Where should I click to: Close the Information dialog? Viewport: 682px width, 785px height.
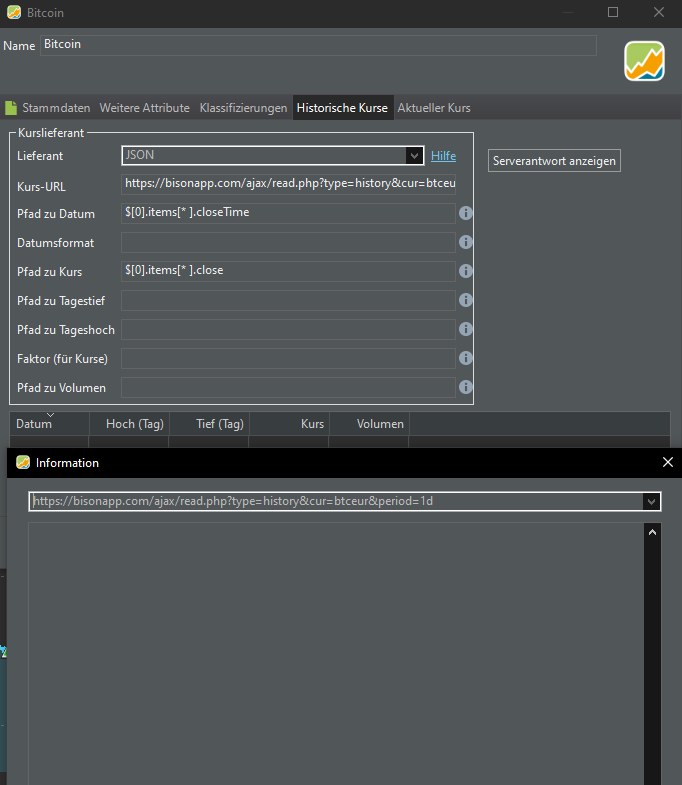coord(667,462)
